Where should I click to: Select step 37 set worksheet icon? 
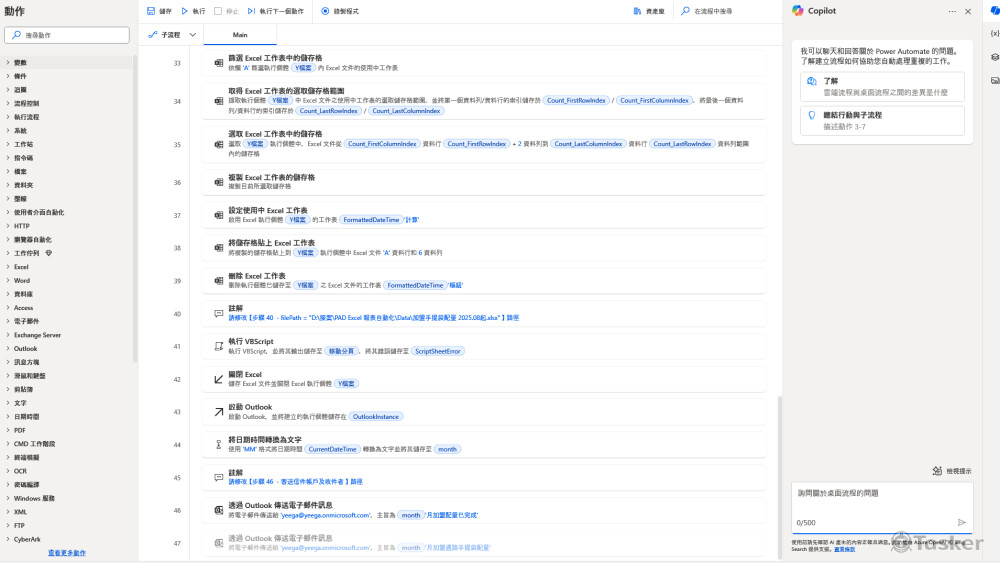coord(219,215)
